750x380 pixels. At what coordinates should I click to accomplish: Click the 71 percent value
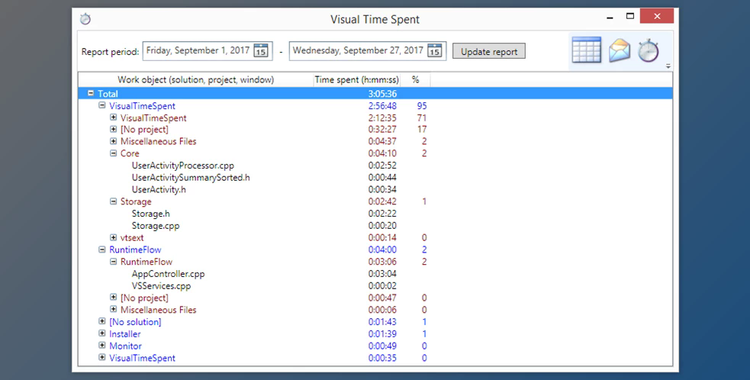(421, 118)
